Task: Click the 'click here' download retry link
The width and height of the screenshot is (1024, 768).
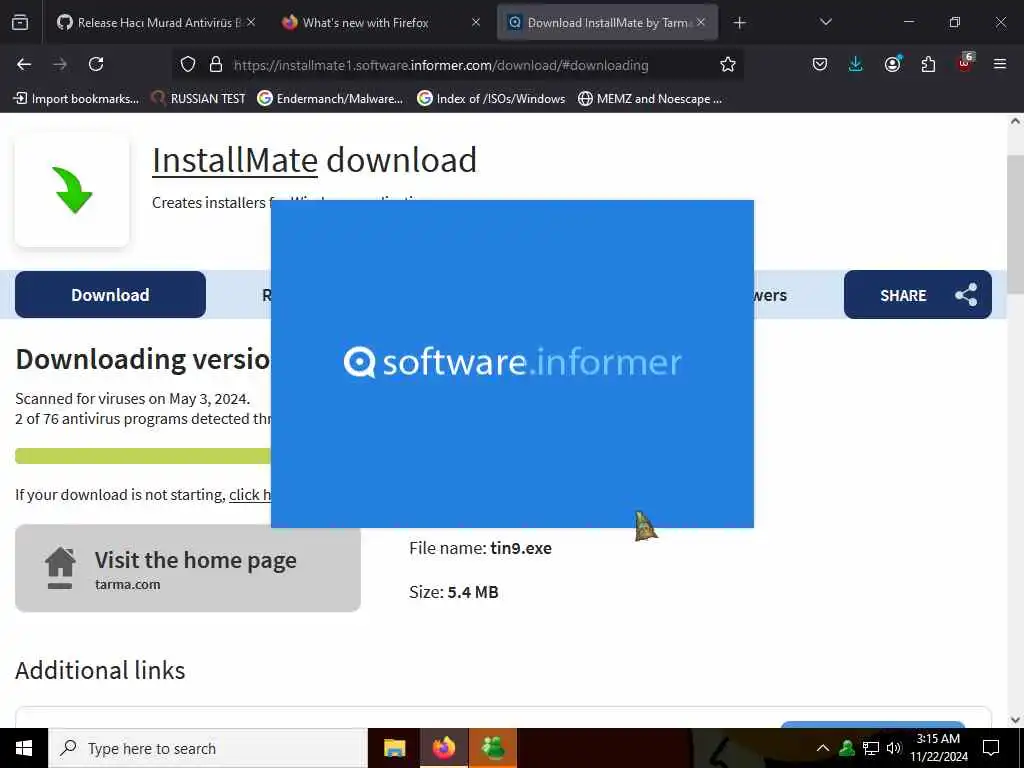Action: [x=250, y=495]
